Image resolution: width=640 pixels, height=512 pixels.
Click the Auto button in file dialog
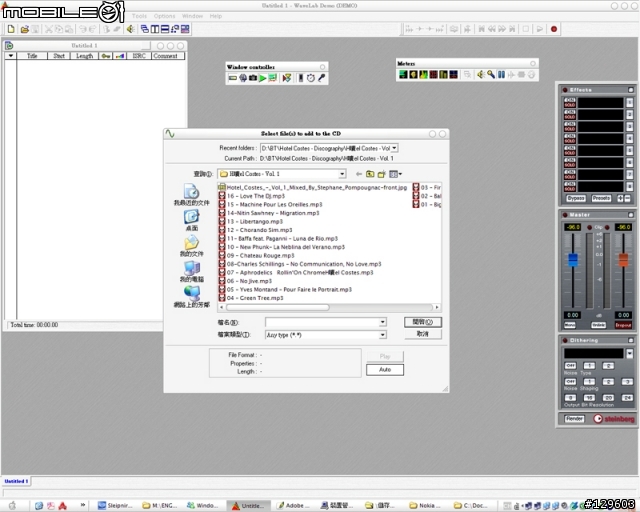point(385,370)
